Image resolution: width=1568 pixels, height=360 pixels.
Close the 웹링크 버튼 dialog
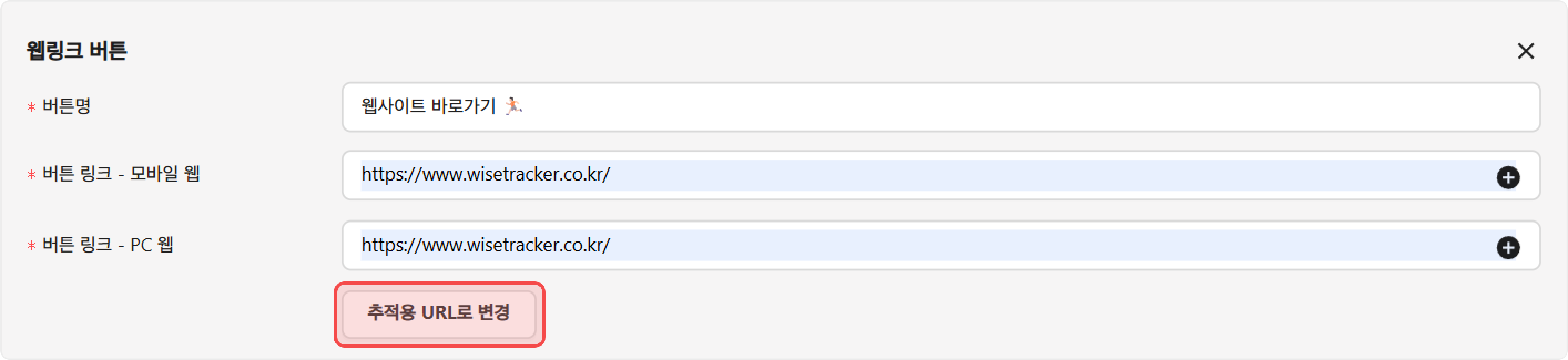pos(1525,51)
